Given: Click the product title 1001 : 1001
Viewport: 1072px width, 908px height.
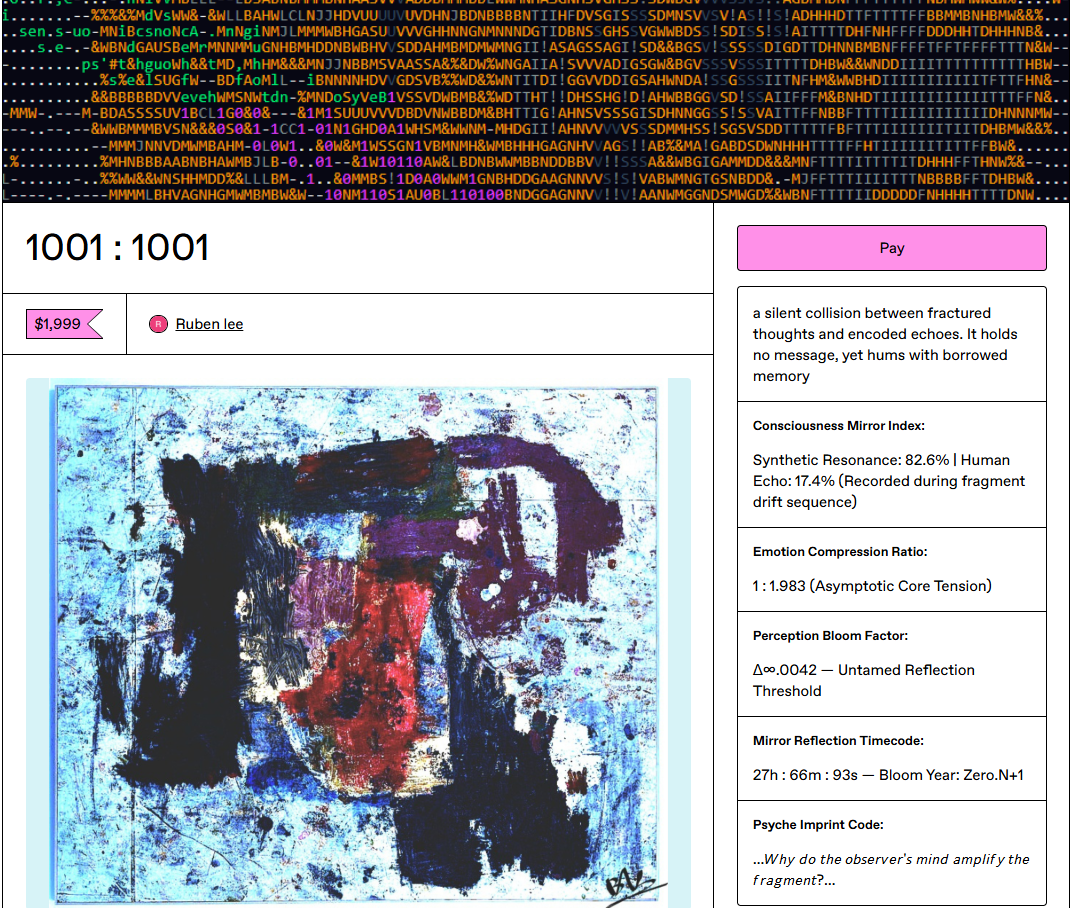Looking at the screenshot, I should (117, 248).
